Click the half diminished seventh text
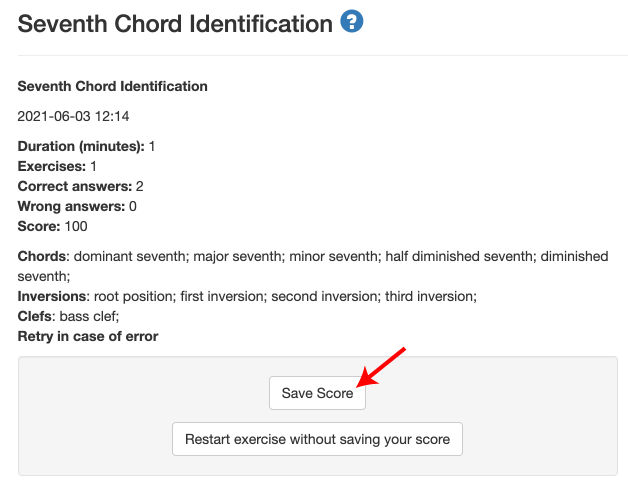The width and height of the screenshot is (628, 486). pyautogui.click(x=460, y=256)
